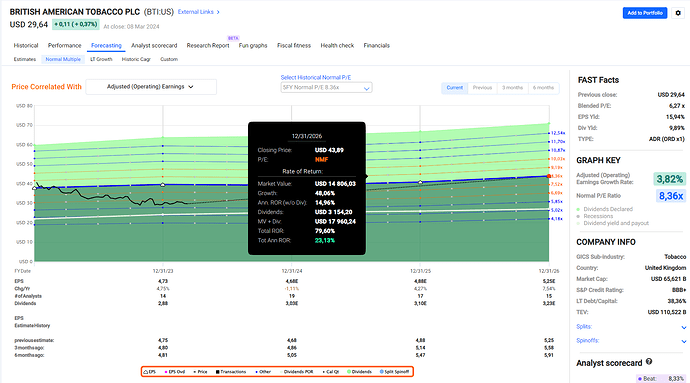The image size is (690, 383).
Task: Toggle Other legend item
Action: point(263,372)
